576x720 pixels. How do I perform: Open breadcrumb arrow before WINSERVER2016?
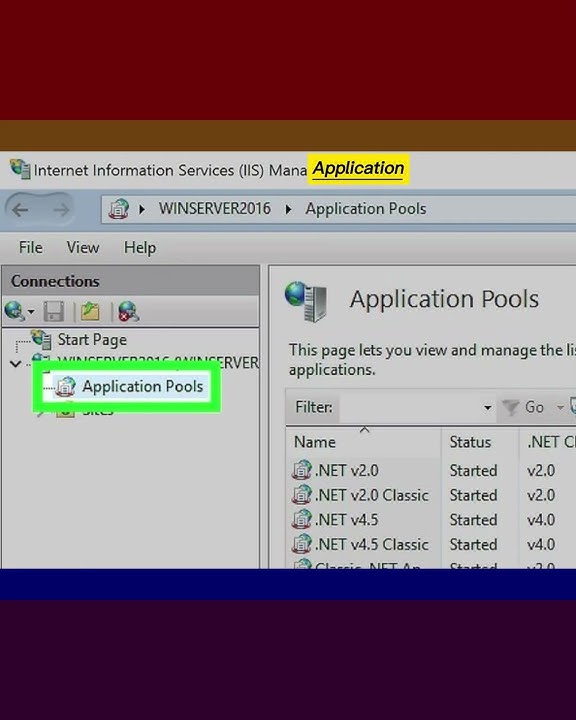[x=142, y=209]
